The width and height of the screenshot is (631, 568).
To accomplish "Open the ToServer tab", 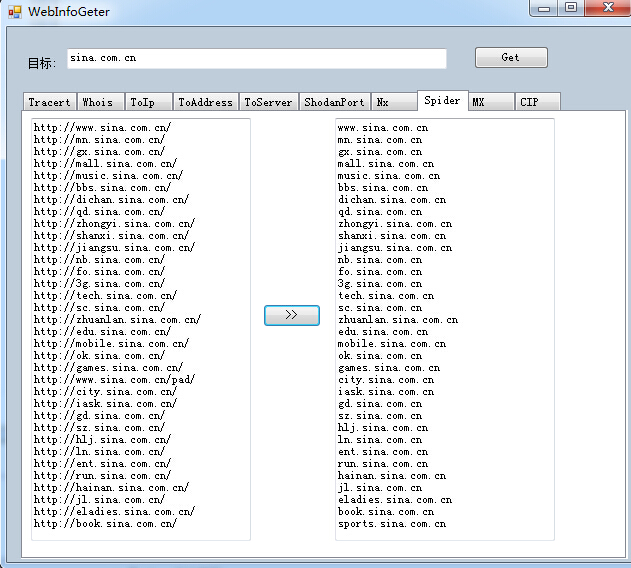I will [268, 102].
